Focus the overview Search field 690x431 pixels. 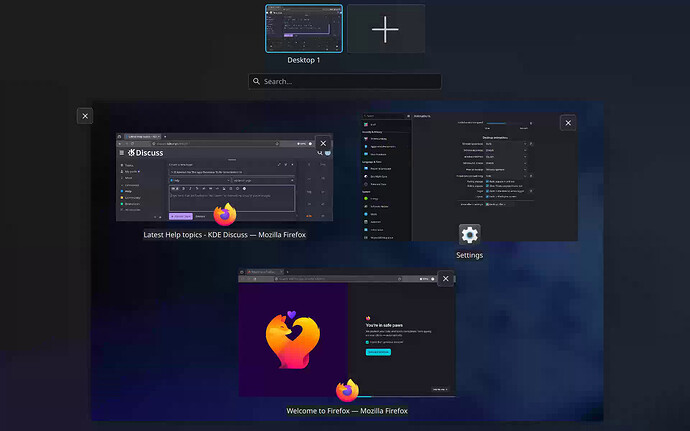coord(345,81)
